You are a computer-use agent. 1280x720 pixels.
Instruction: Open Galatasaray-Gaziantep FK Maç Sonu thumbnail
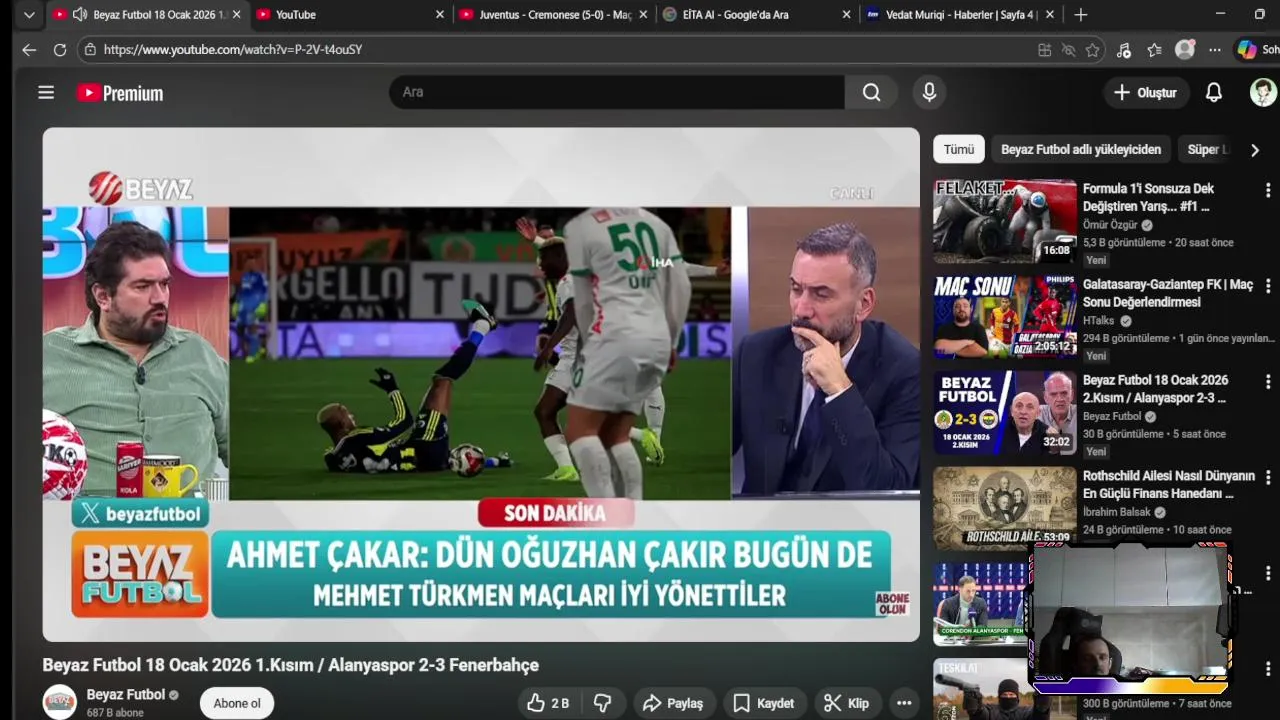(x=1005, y=317)
